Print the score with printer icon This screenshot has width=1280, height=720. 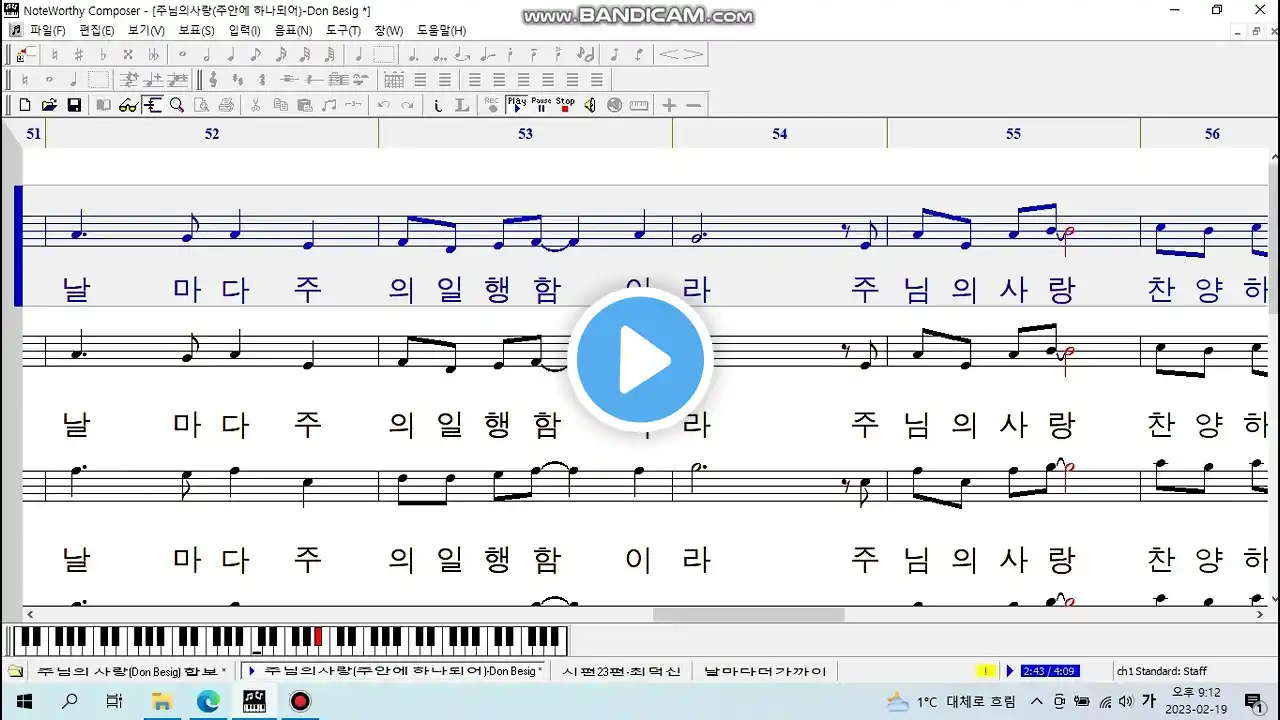tap(226, 105)
